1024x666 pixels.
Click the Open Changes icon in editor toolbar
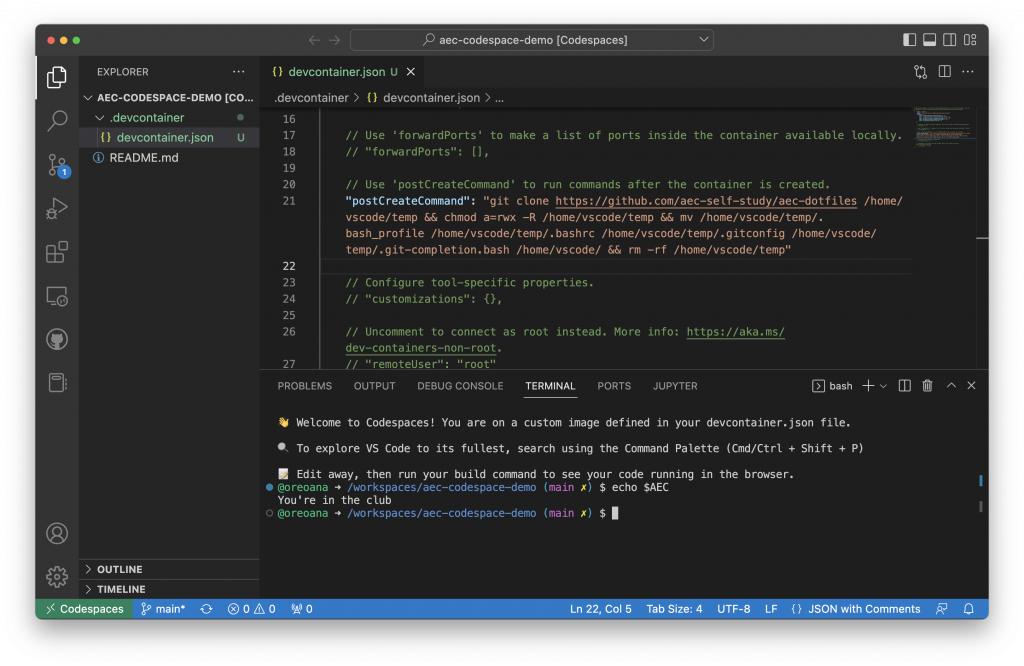(x=920, y=72)
